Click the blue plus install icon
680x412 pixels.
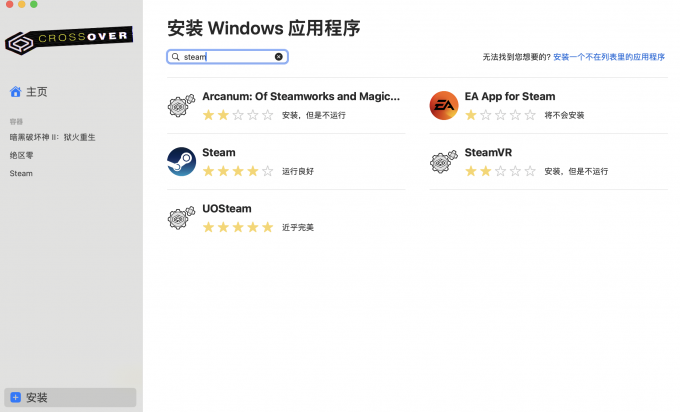(16, 397)
